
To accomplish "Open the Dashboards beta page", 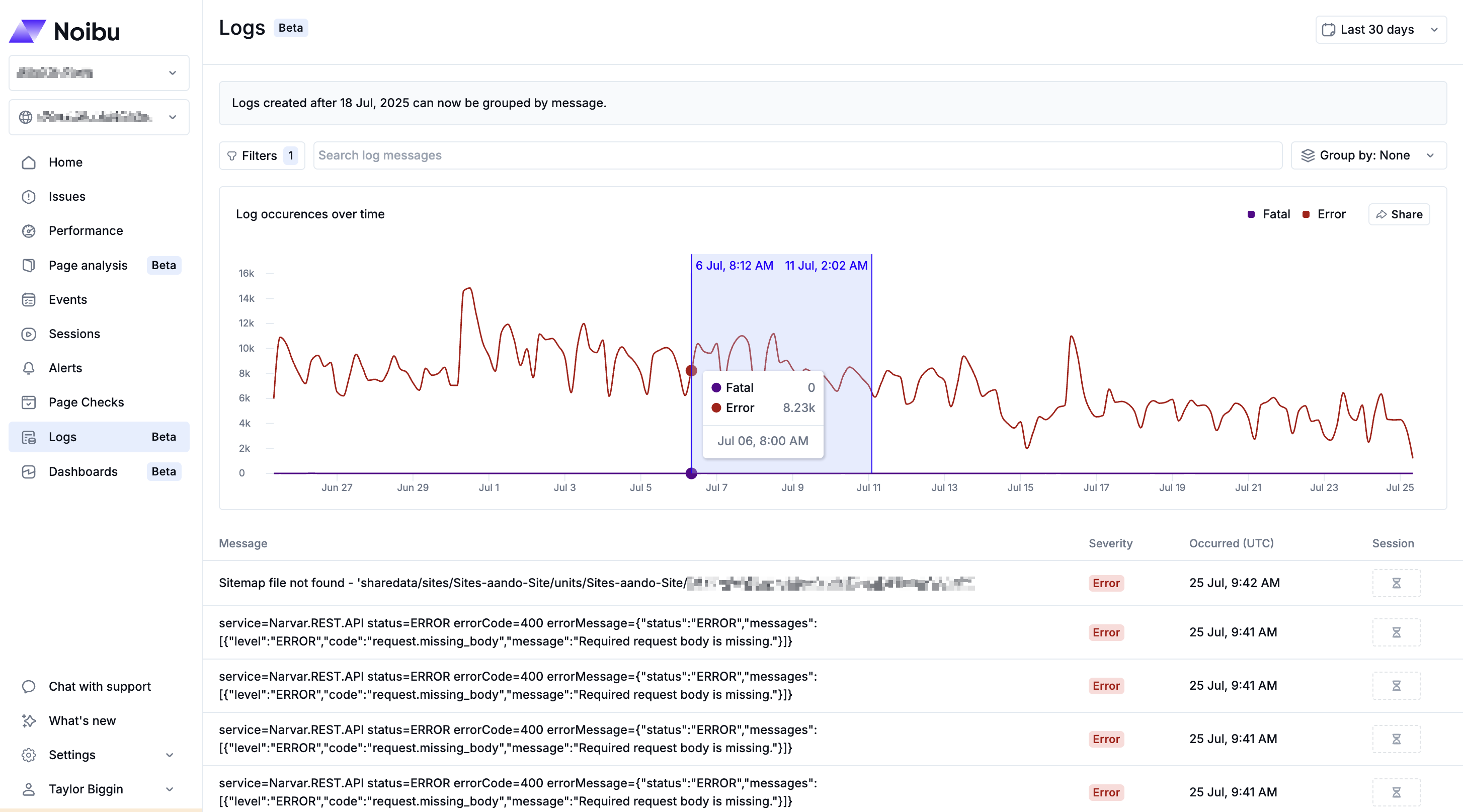I will [83, 471].
